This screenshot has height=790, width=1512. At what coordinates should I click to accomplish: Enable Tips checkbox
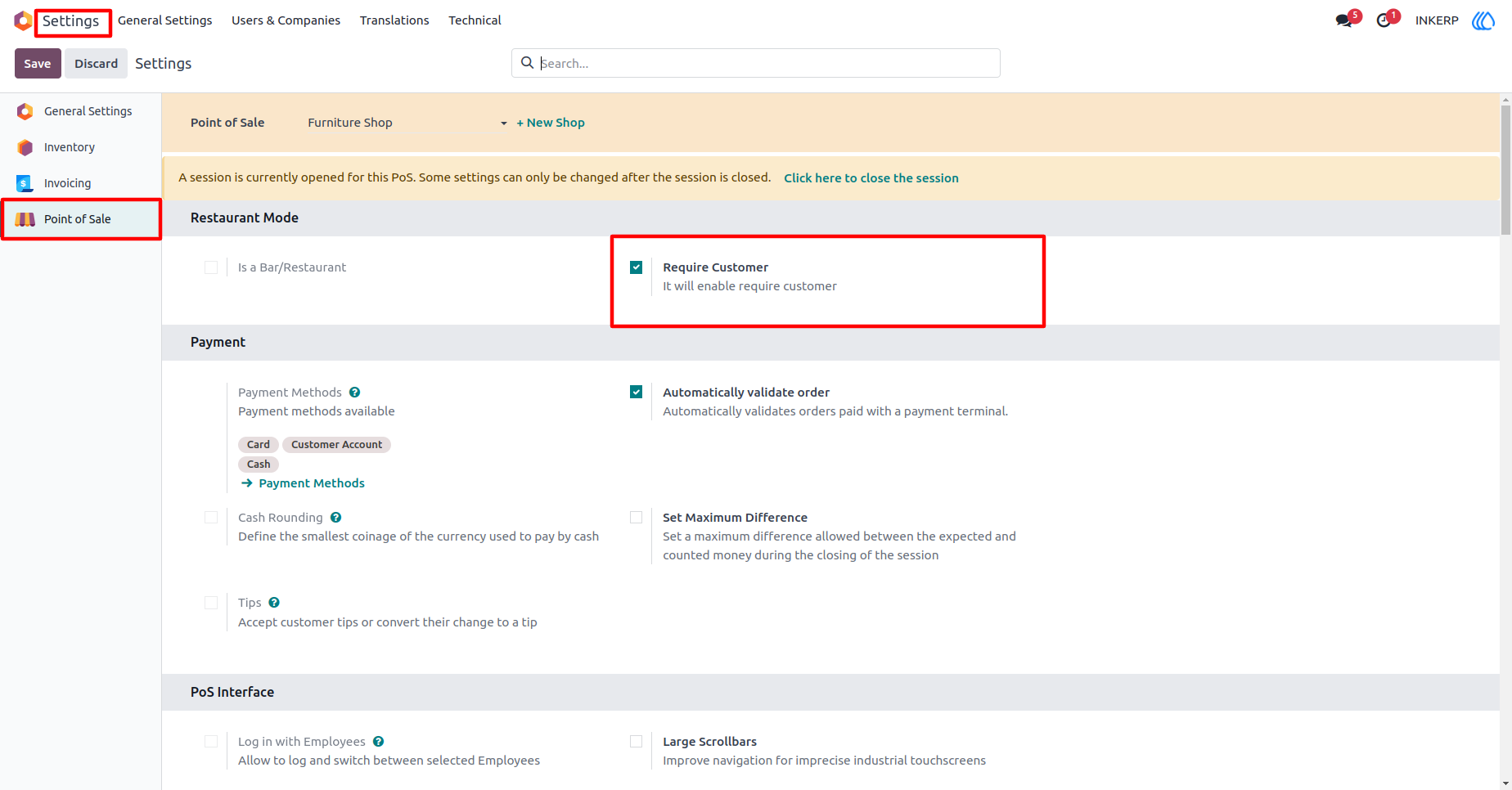coord(211,603)
